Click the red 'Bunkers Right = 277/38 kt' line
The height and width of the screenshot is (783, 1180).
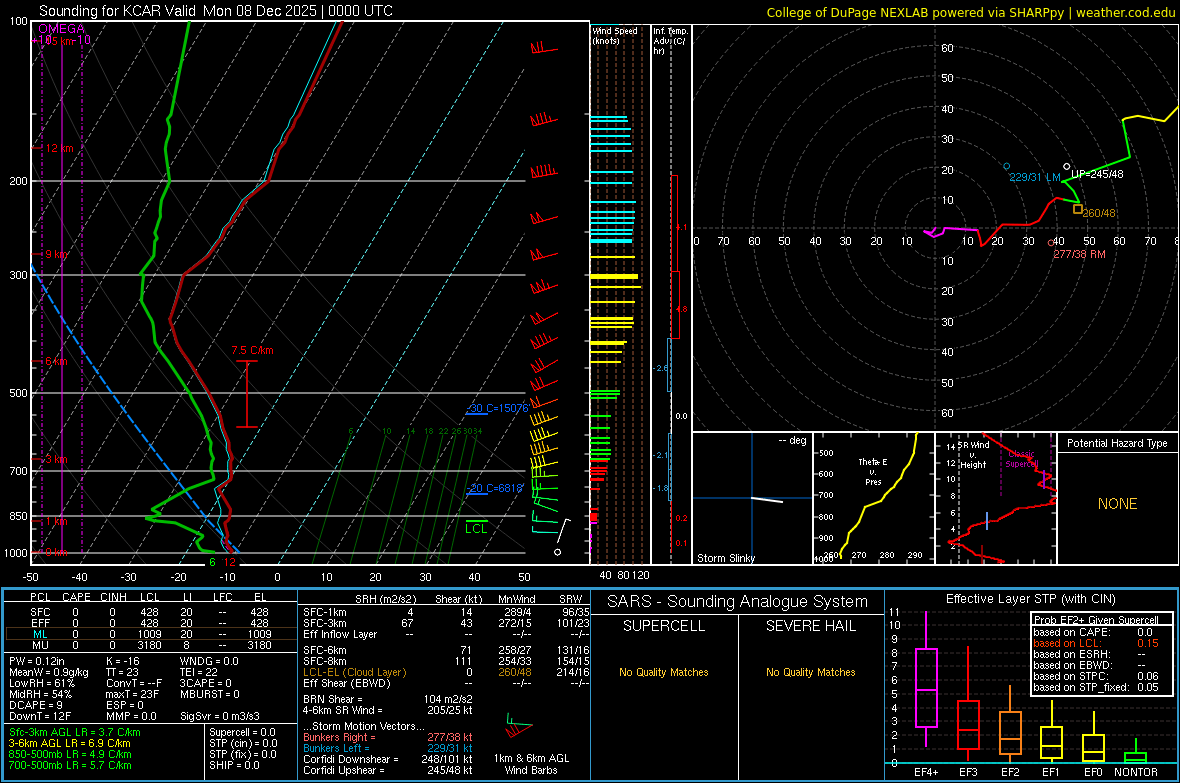click(388, 737)
